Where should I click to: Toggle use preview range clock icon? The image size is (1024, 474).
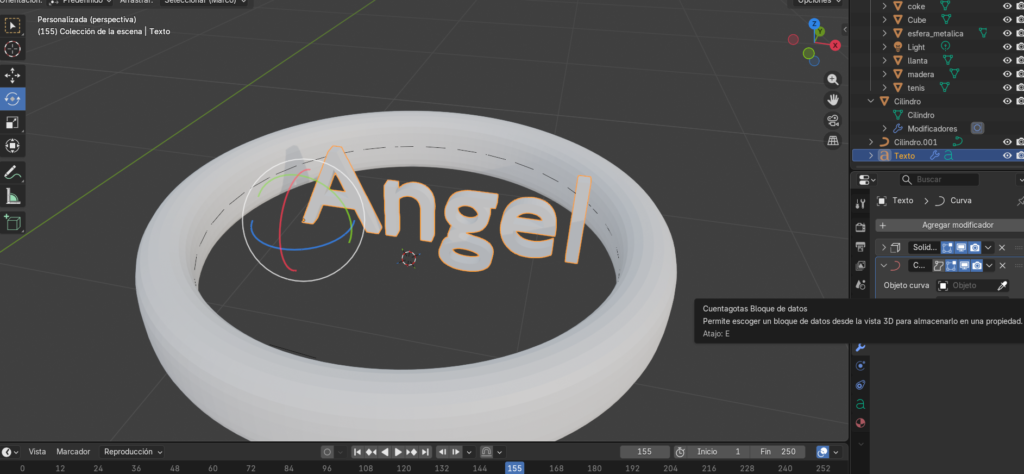pos(680,452)
